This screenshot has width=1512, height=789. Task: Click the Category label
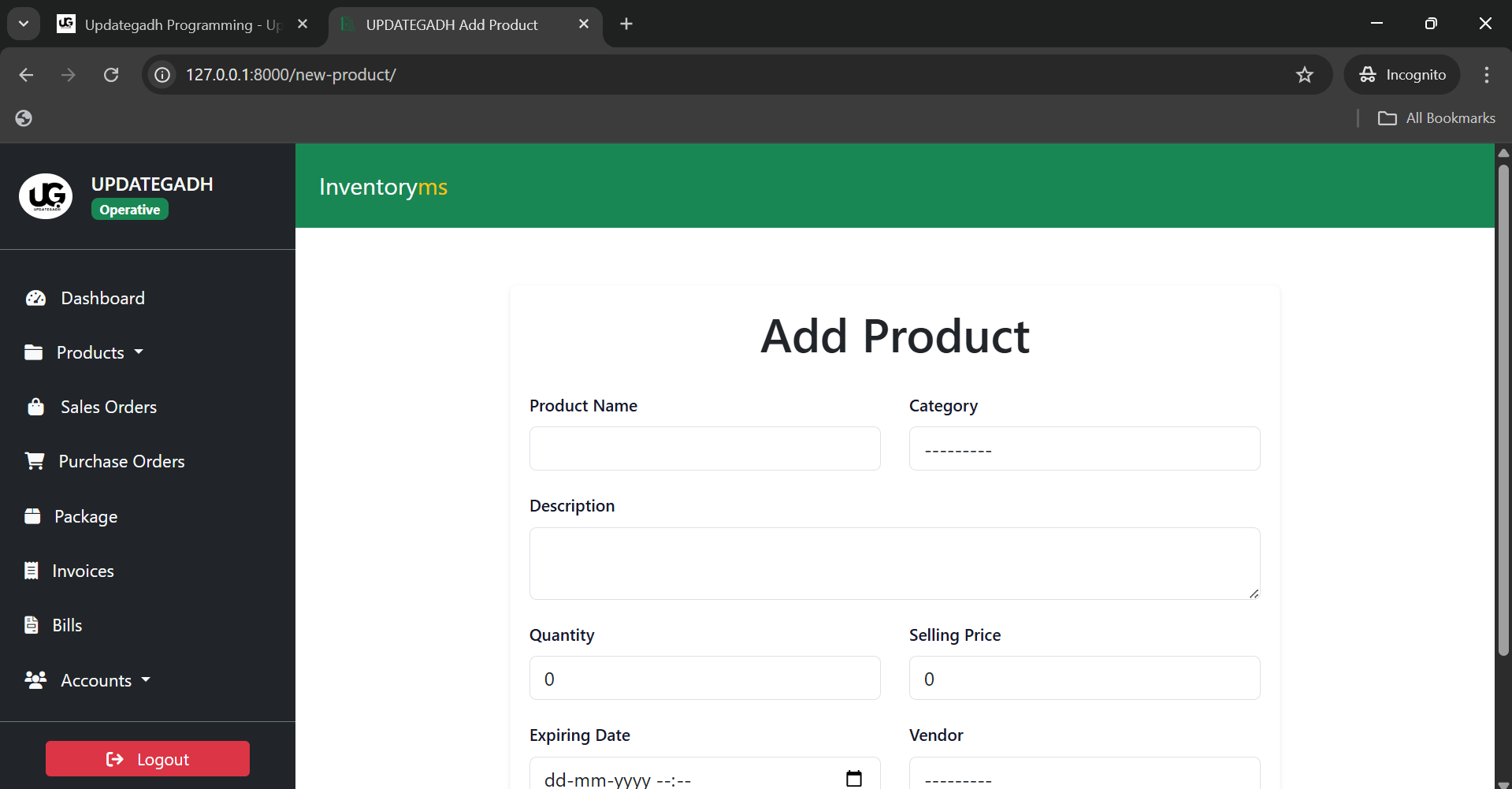[x=943, y=406]
